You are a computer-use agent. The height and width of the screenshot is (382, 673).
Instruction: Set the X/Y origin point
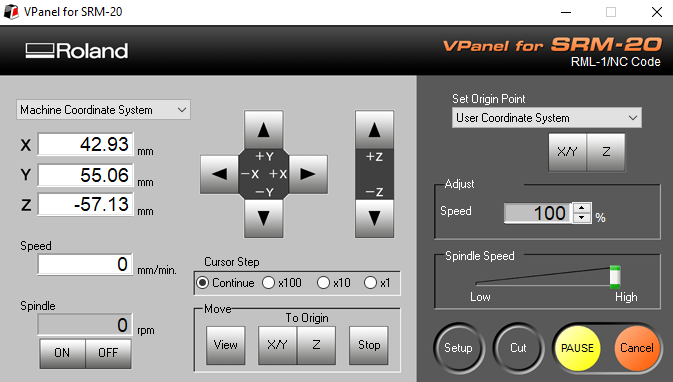(567, 152)
